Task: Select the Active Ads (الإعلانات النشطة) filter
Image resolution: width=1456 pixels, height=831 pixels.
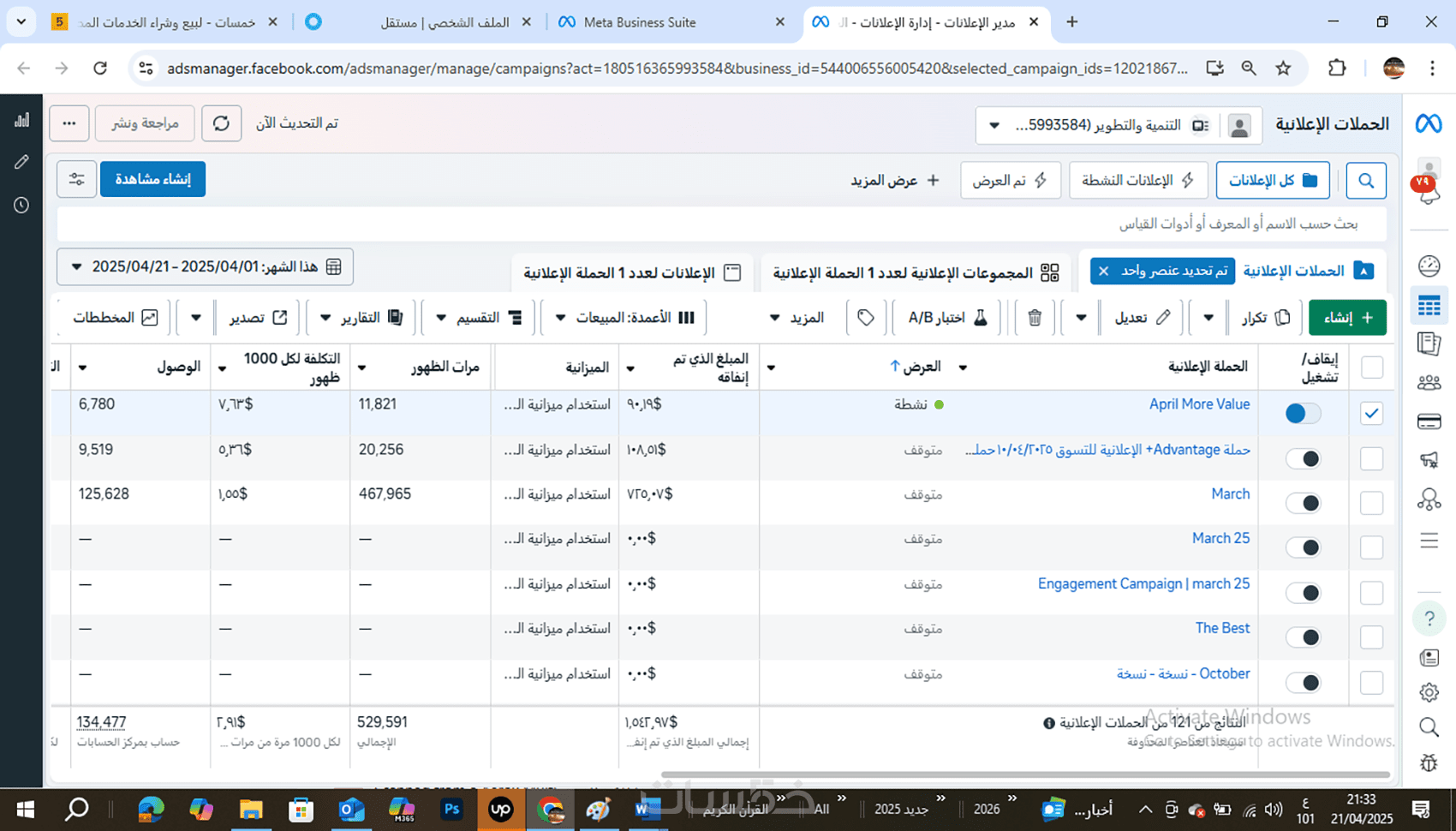Action: pyautogui.click(x=1138, y=181)
